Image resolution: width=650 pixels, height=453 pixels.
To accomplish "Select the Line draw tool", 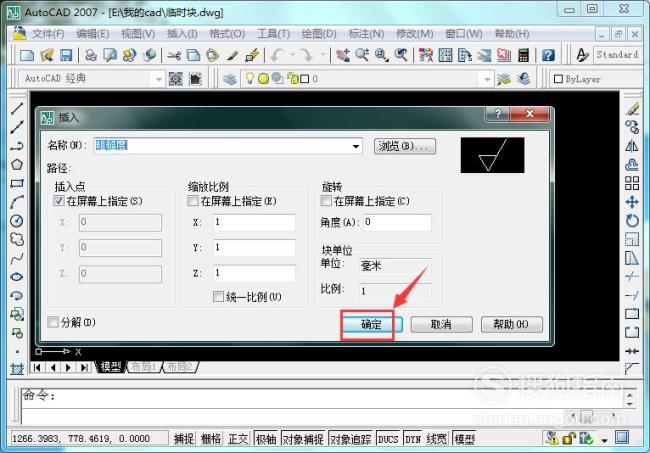I will pos(17,109).
